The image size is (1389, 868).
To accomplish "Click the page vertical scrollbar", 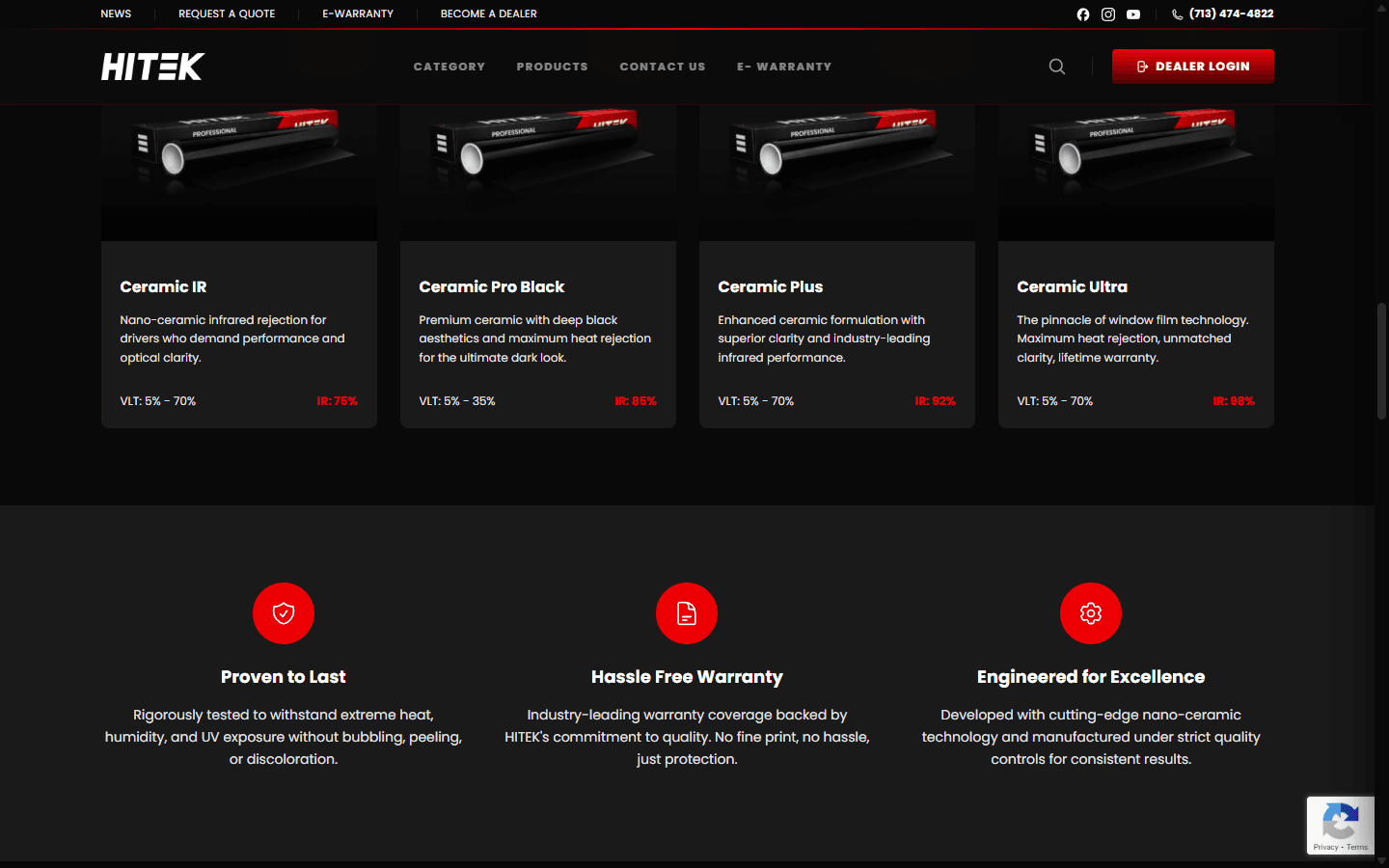I will pyautogui.click(x=1381, y=361).
